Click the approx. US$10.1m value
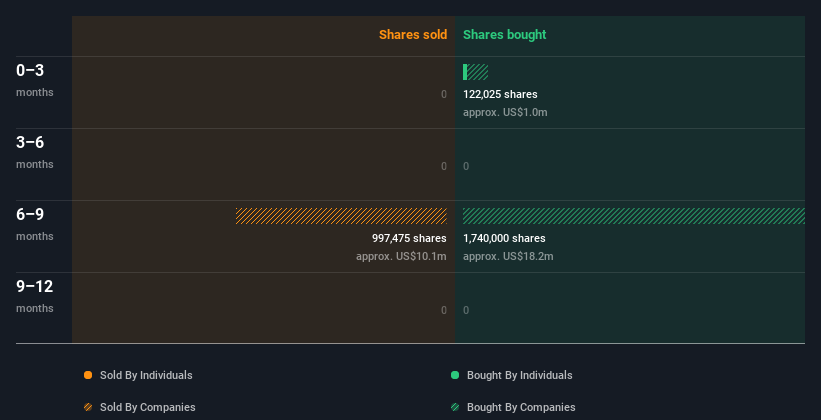Image resolution: width=821 pixels, height=420 pixels. (401, 256)
